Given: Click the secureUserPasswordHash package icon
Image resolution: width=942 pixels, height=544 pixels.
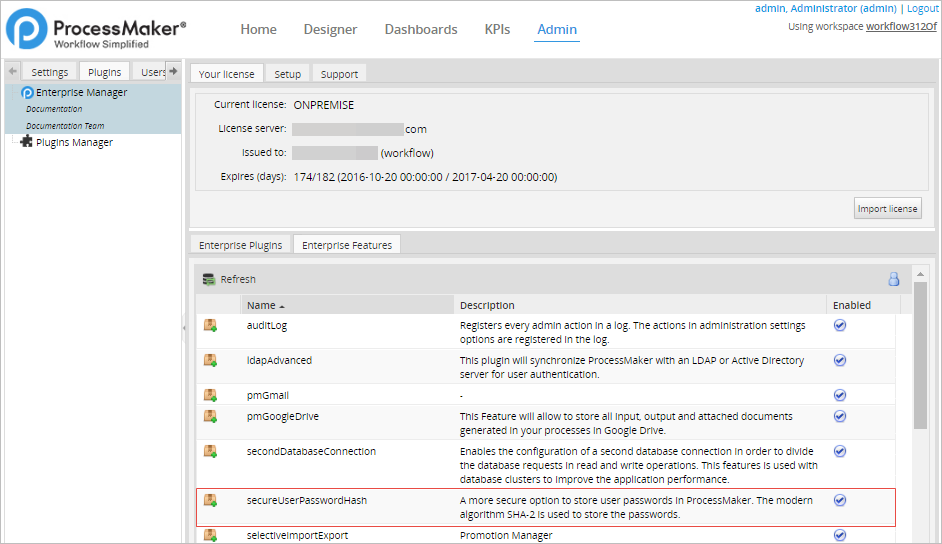Looking at the screenshot, I should [x=210, y=500].
